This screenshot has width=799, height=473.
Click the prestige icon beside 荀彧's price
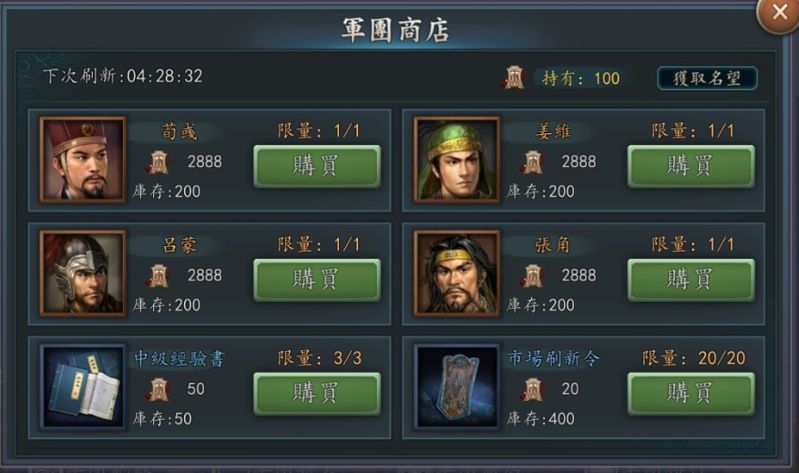158,162
